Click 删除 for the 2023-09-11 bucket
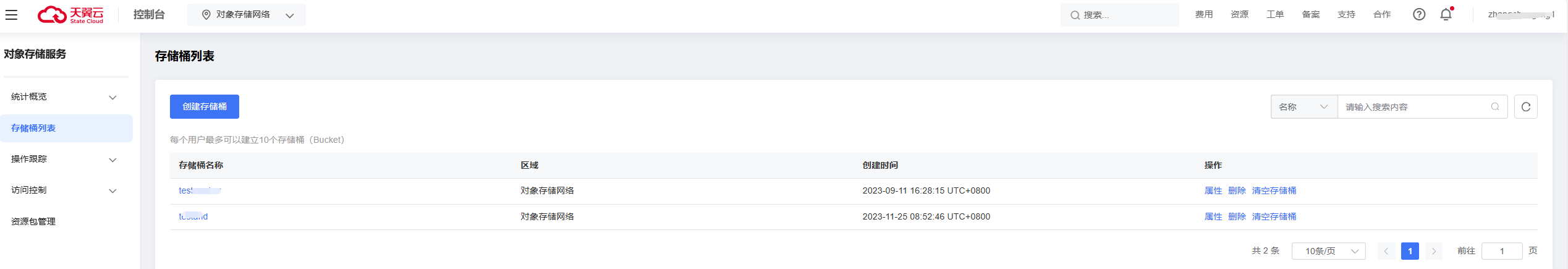The image size is (1568, 269). pos(1237,190)
